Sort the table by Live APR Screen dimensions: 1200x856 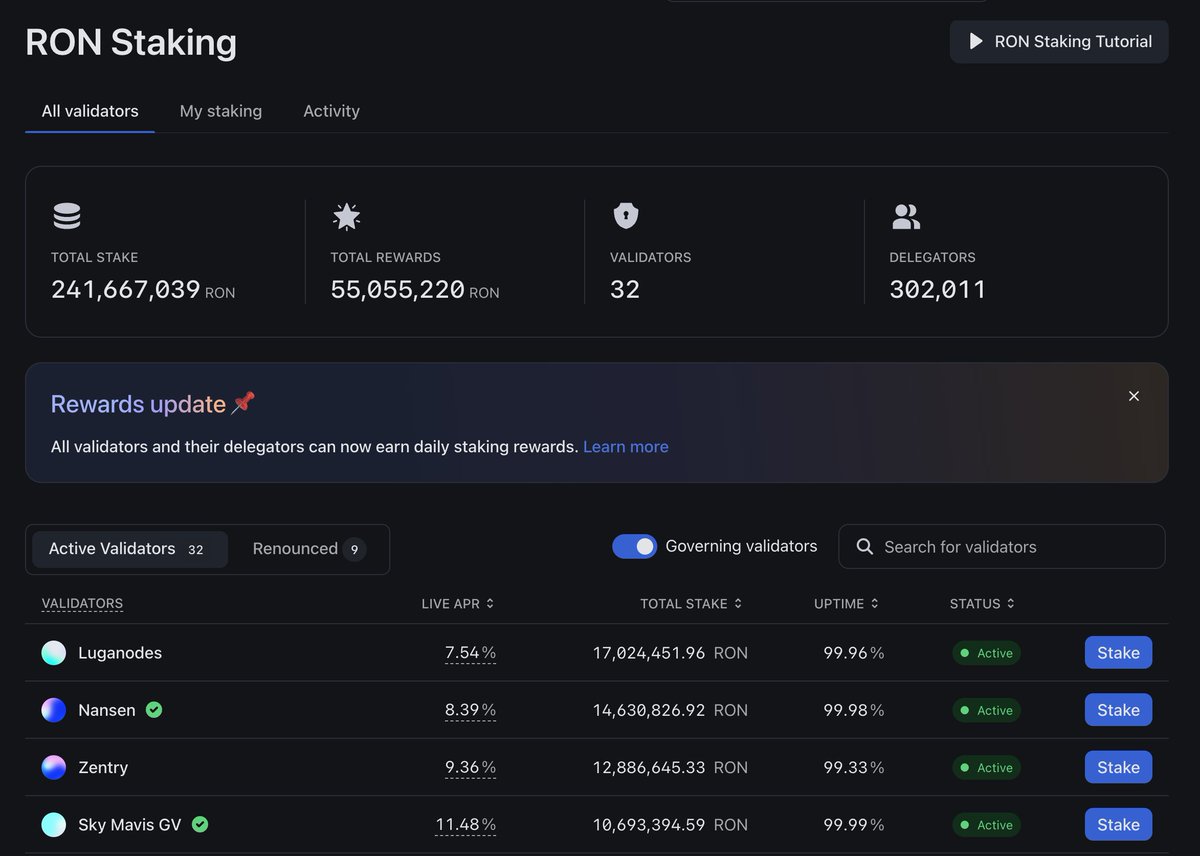point(458,604)
